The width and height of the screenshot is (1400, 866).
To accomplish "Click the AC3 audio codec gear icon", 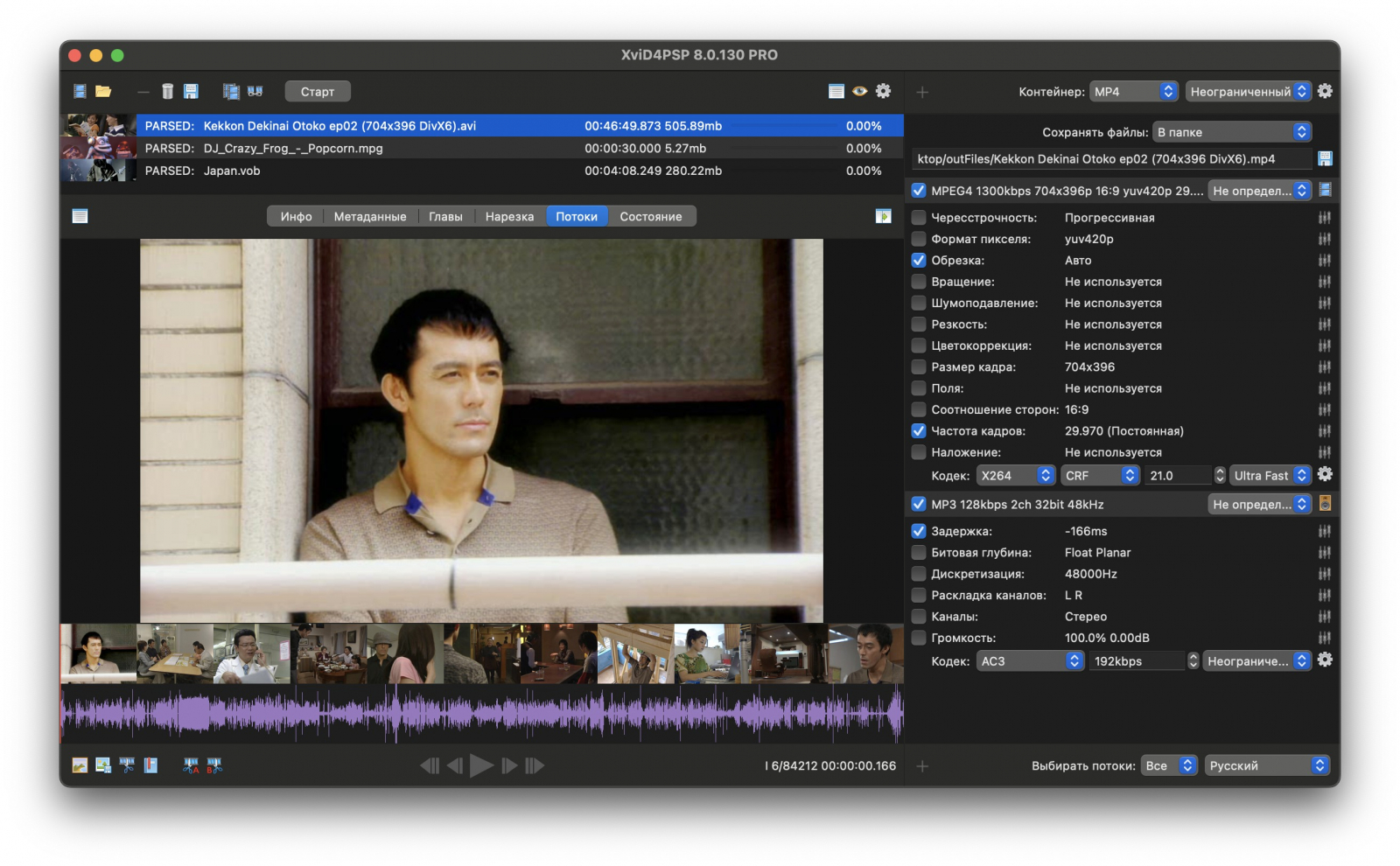I will (x=1325, y=660).
